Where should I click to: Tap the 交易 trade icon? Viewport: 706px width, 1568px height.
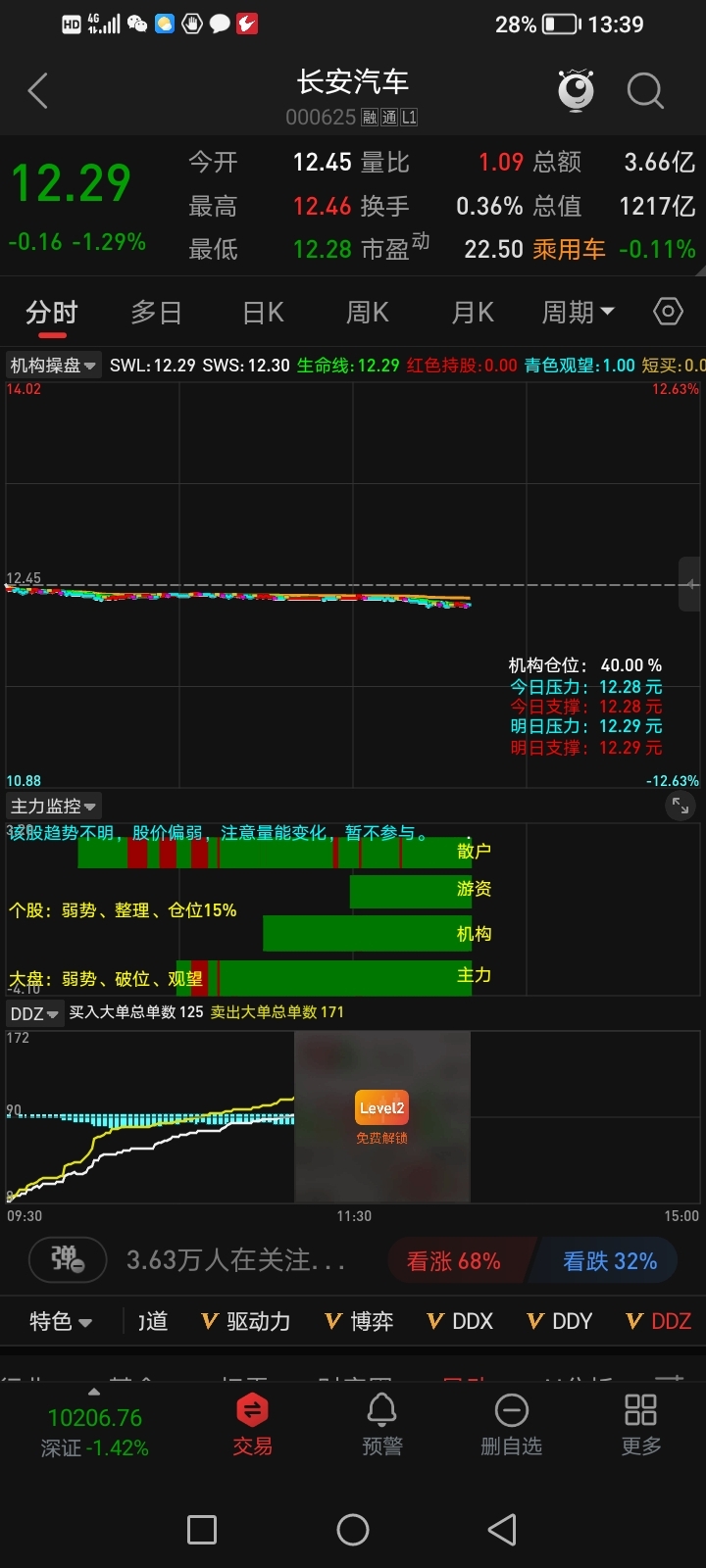pos(252,1425)
